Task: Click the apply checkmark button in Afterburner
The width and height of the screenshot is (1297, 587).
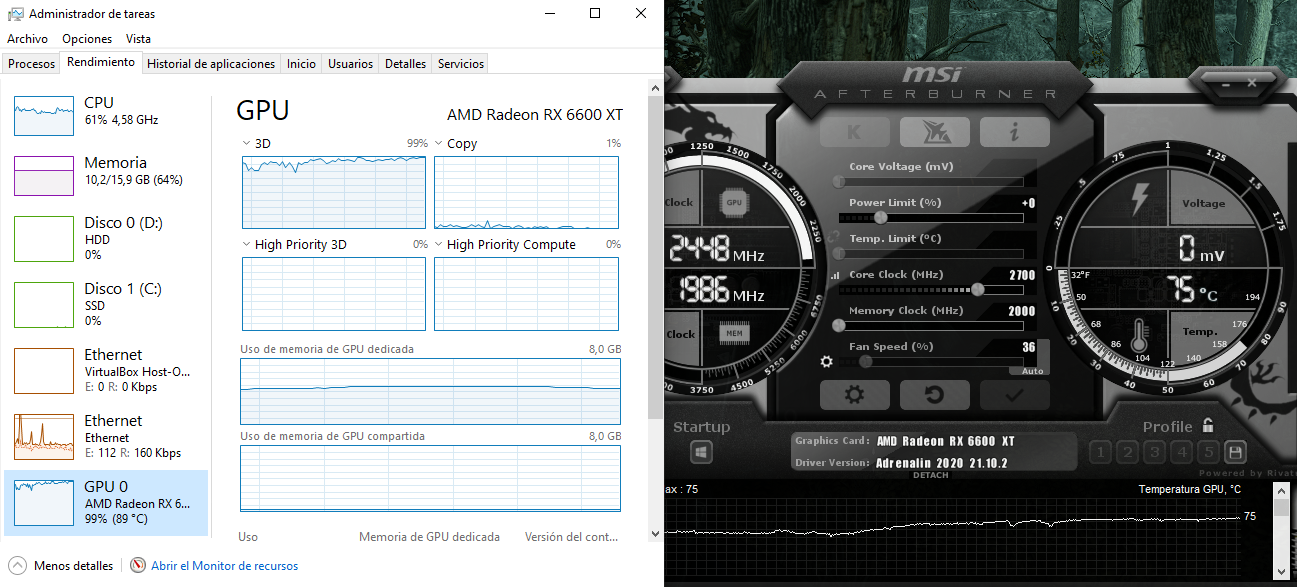Action: click(x=1014, y=394)
